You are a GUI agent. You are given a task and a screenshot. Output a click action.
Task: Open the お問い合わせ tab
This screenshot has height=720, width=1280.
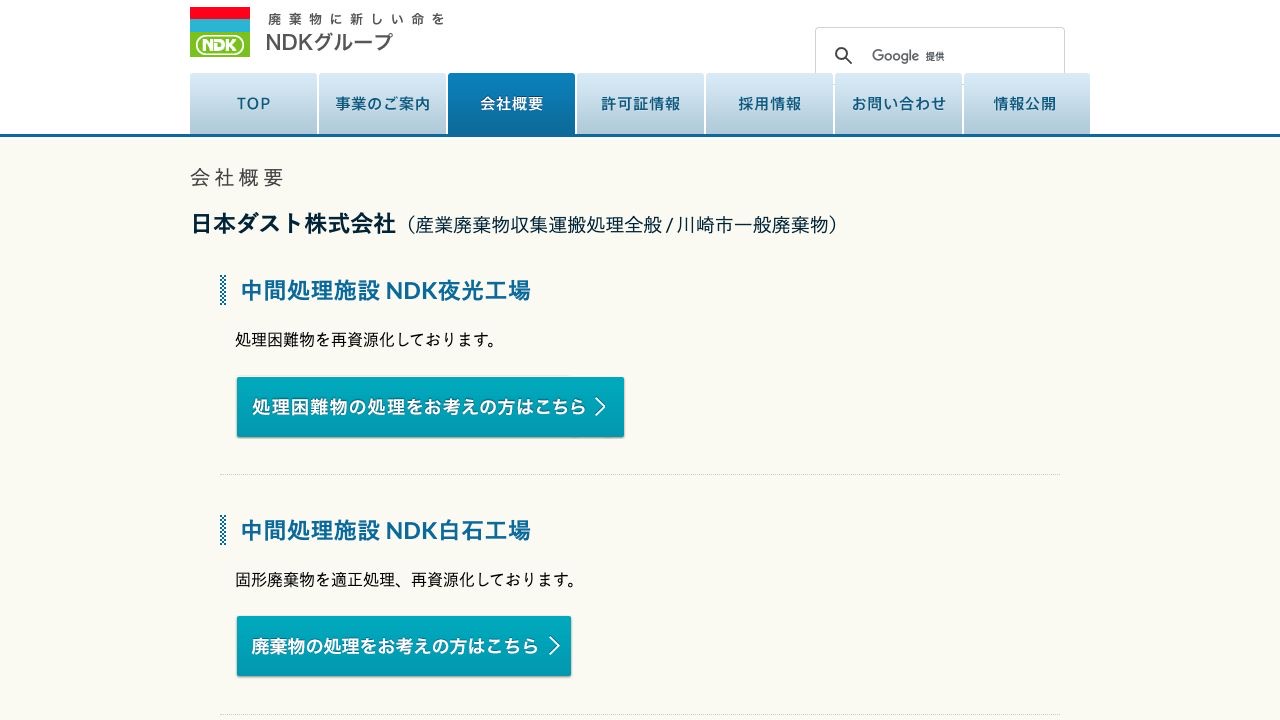[898, 104]
